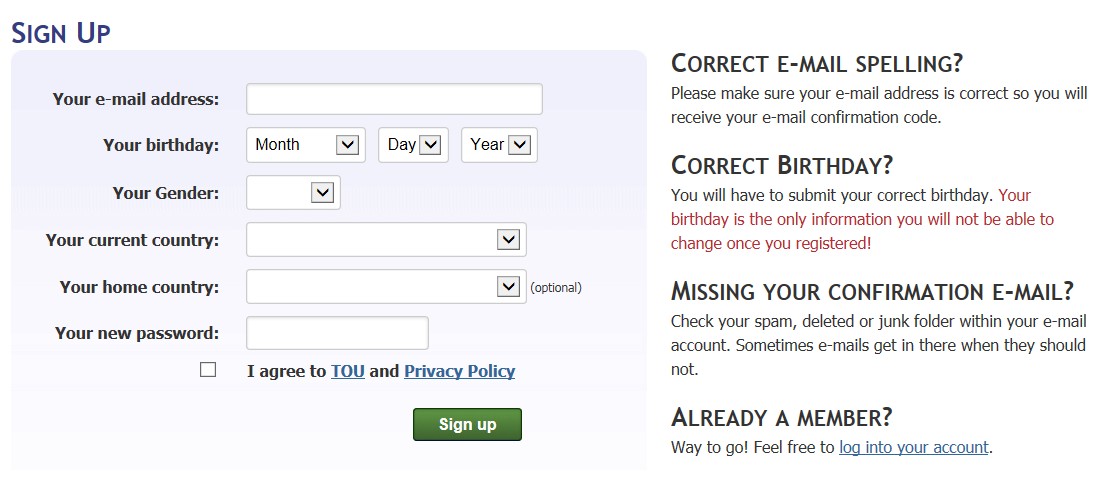The height and width of the screenshot is (500, 1114).
Task: Check the agree to TOU checkbox
Action: (208, 370)
